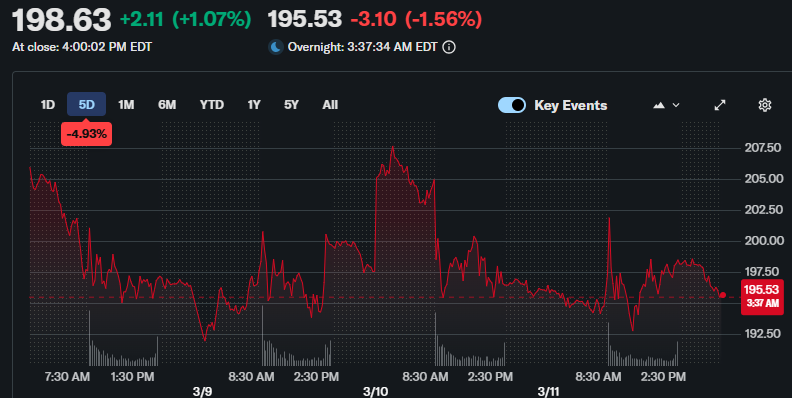Click the 3/10 date axis label
The width and height of the screenshot is (792, 398).
tap(375, 391)
